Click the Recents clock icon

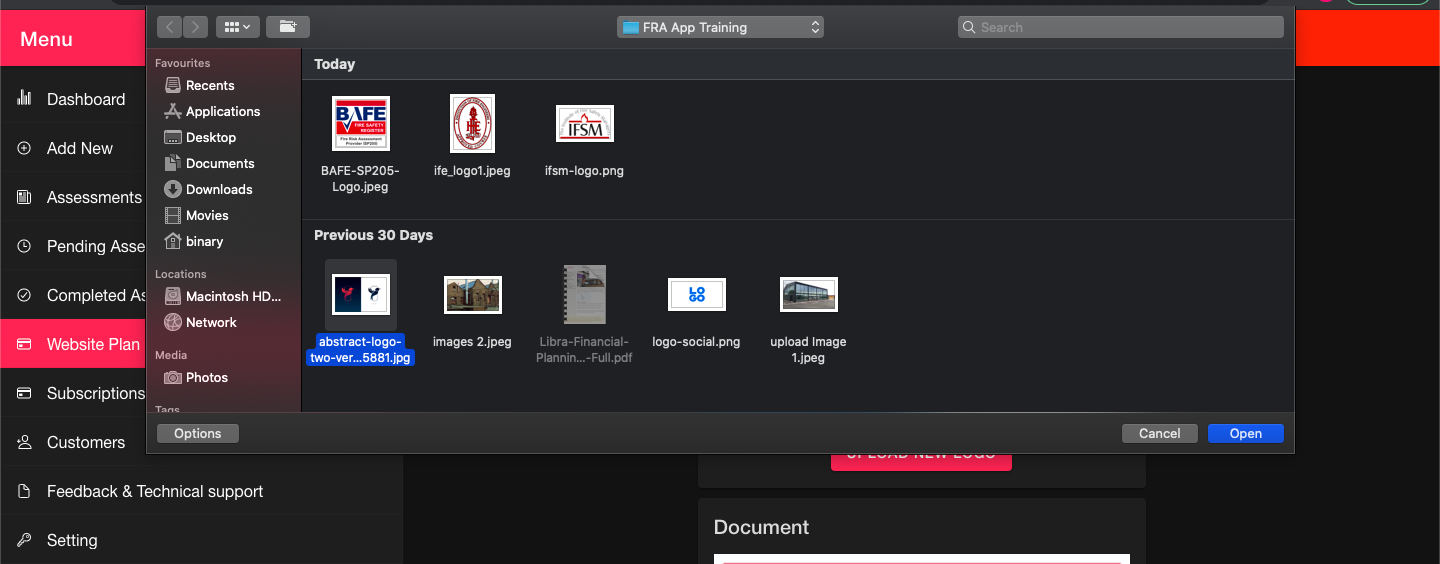173,85
